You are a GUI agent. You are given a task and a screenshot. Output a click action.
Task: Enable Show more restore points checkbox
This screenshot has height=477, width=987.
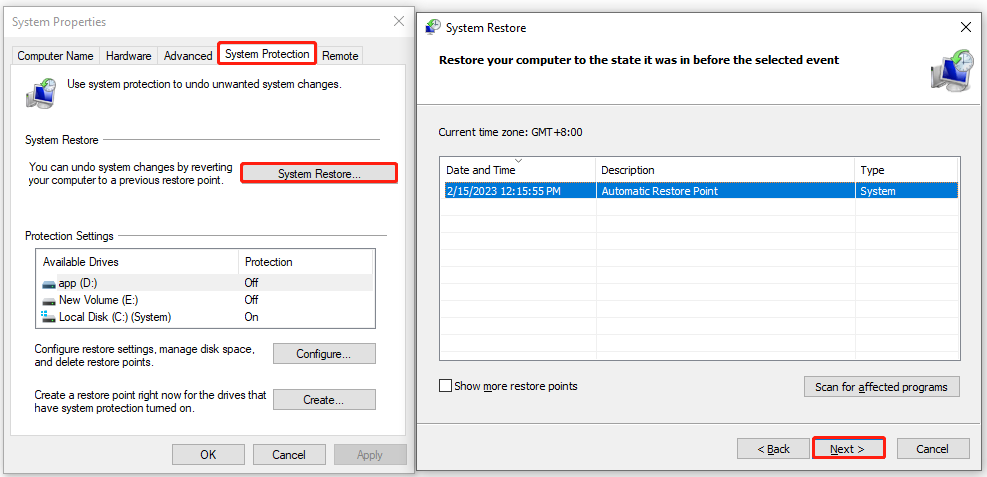[x=446, y=386]
